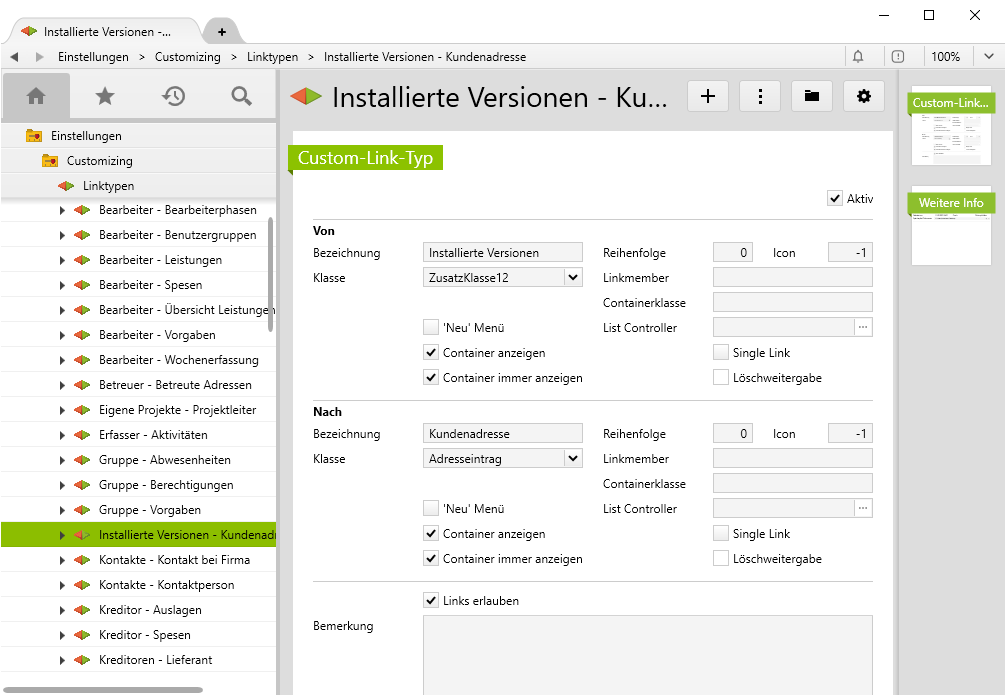The image size is (1006, 696).
Task: Open the ZusatzKlasse12 Klasse dropdown
Action: (x=572, y=278)
